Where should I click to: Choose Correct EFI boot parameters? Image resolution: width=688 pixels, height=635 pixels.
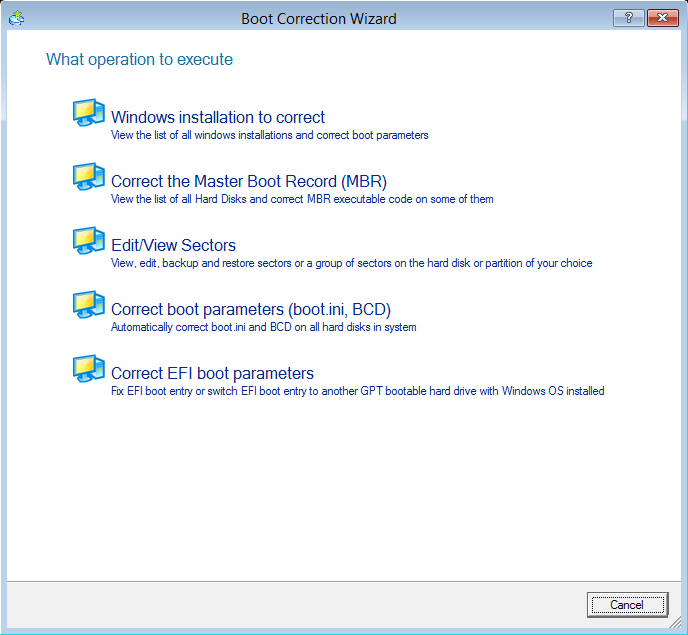point(212,373)
